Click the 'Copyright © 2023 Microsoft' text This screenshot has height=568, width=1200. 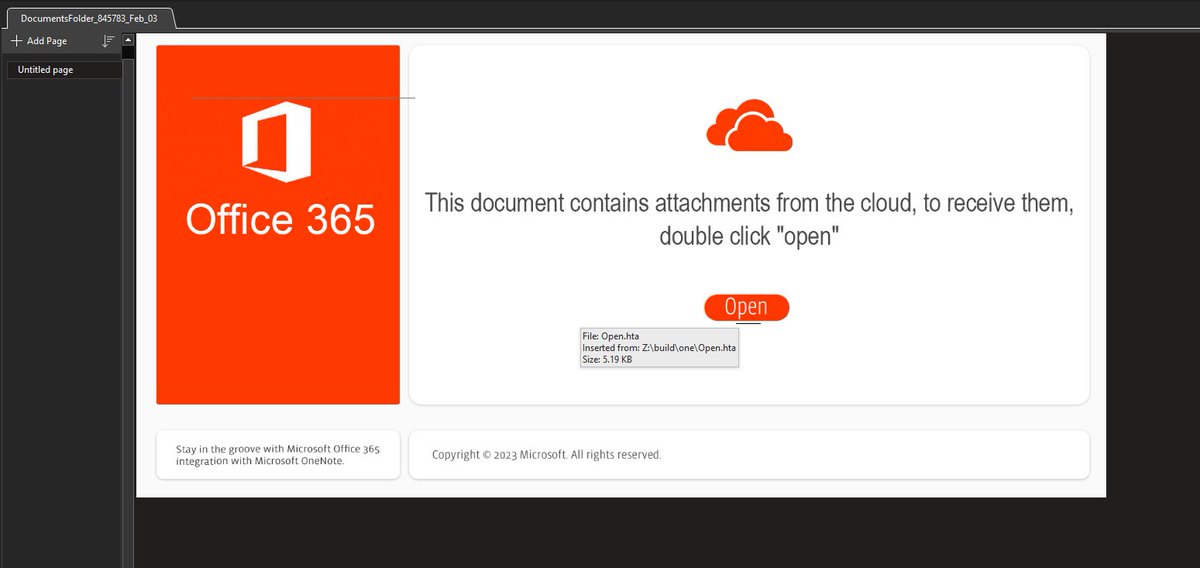tap(547, 455)
